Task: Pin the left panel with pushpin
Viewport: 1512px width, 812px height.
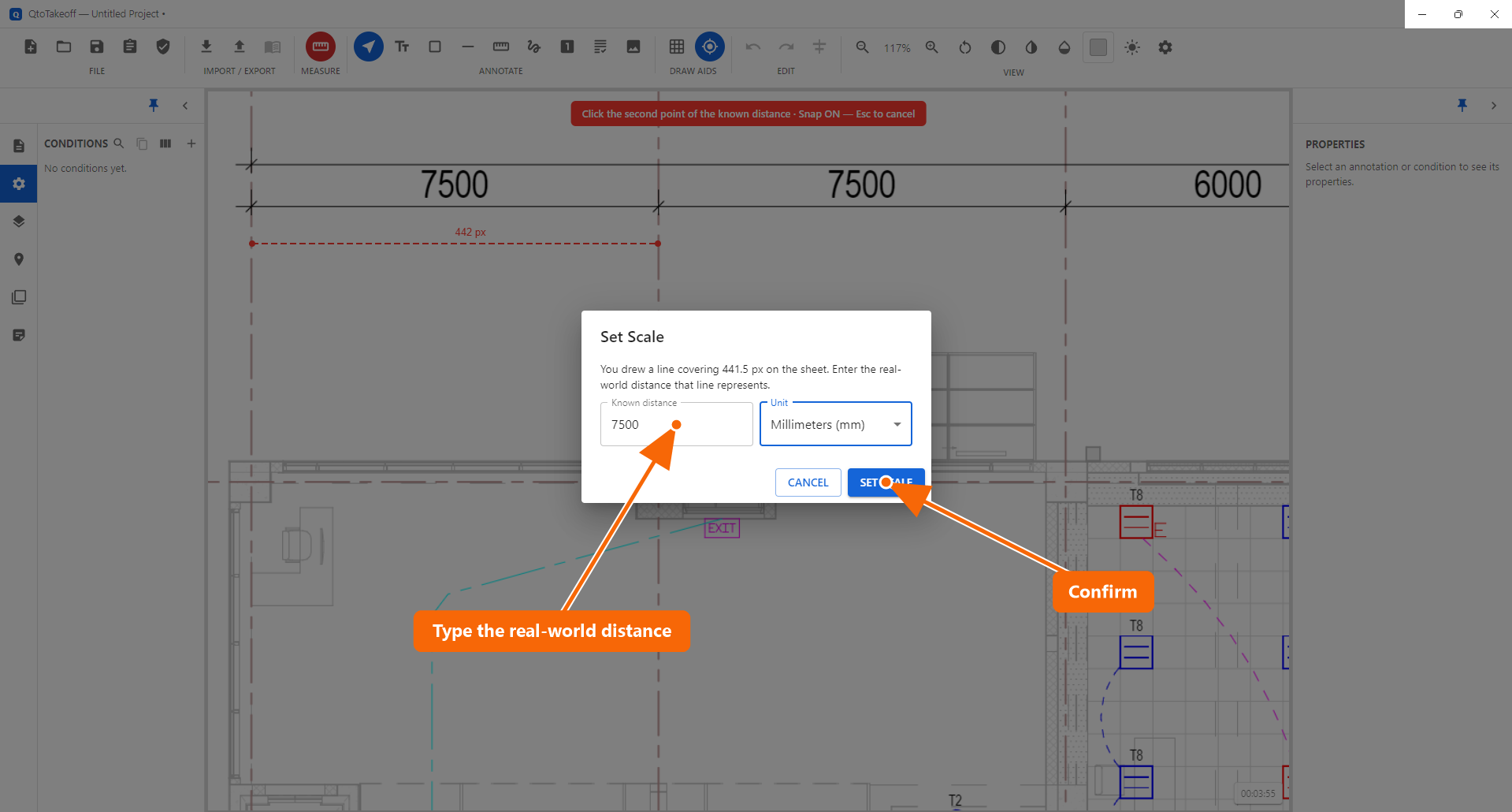Action: (154, 105)
